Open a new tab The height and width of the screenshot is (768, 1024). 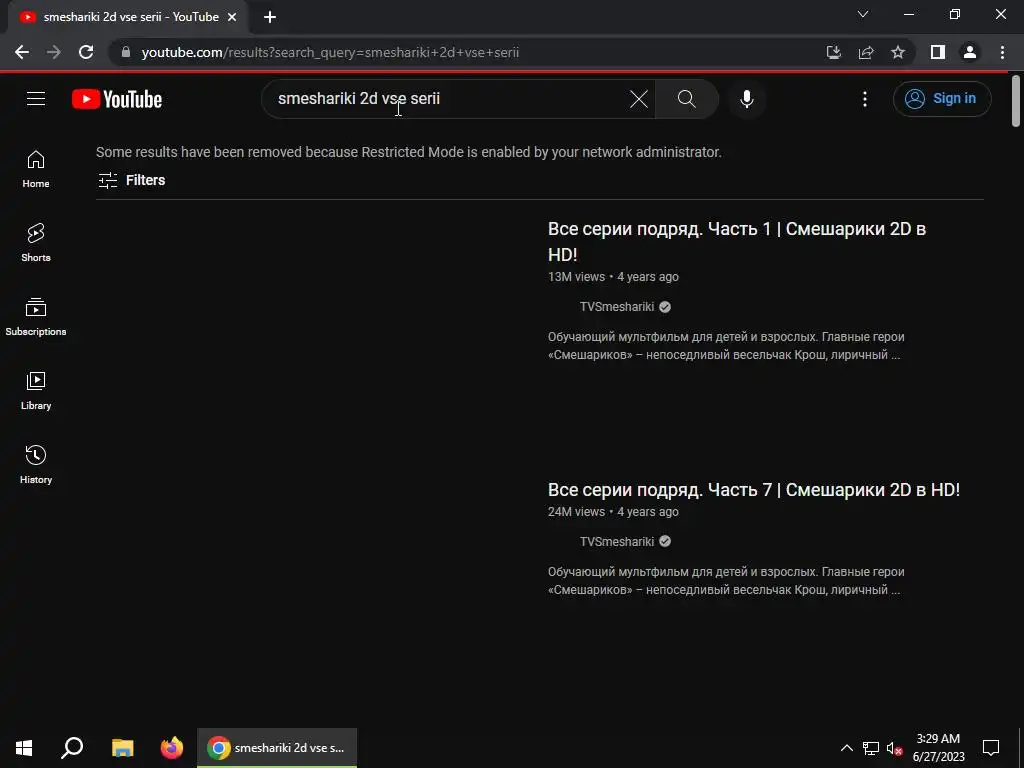click(270, 17)
